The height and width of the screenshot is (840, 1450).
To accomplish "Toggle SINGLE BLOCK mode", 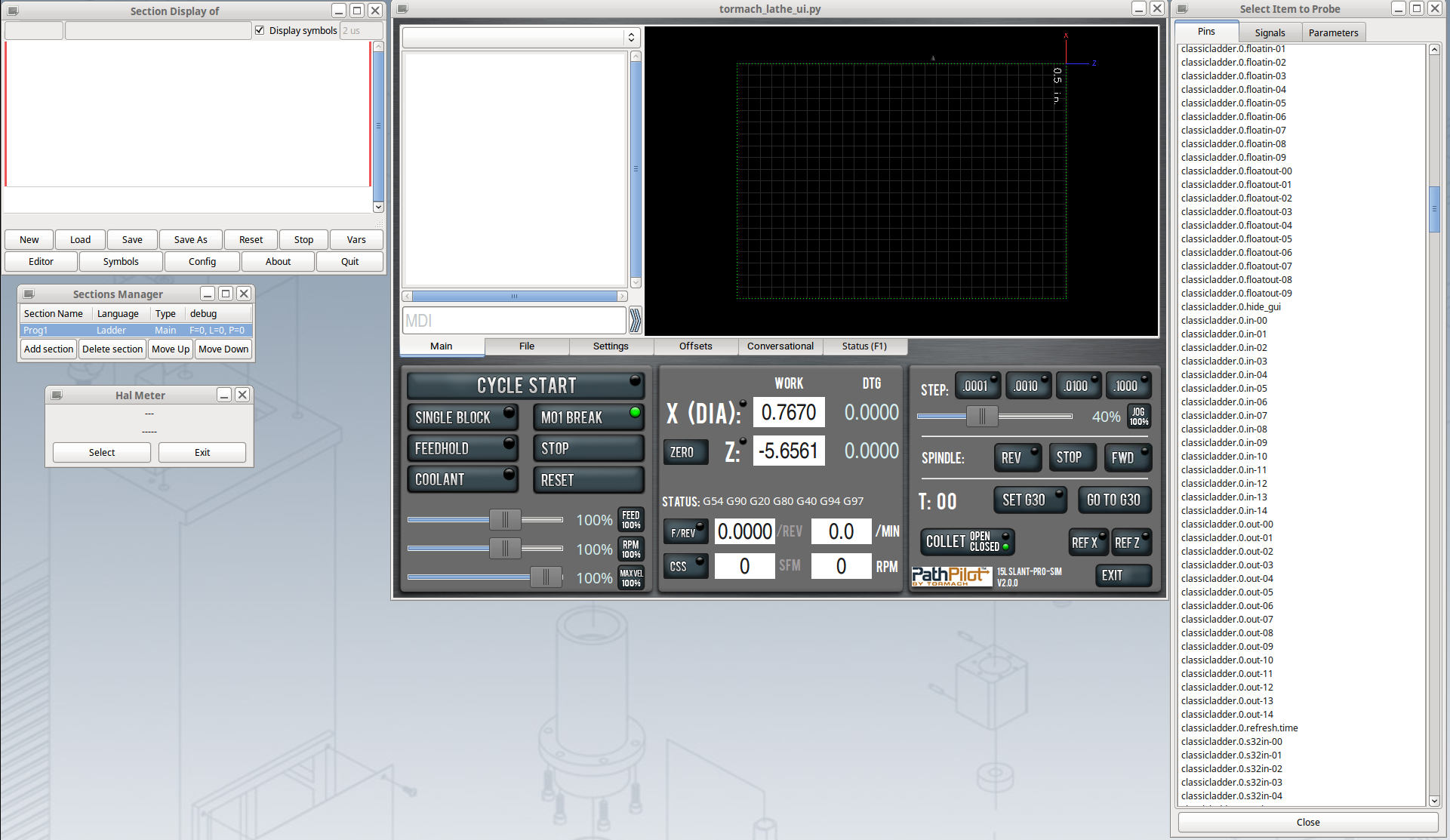I will point(462,417).
